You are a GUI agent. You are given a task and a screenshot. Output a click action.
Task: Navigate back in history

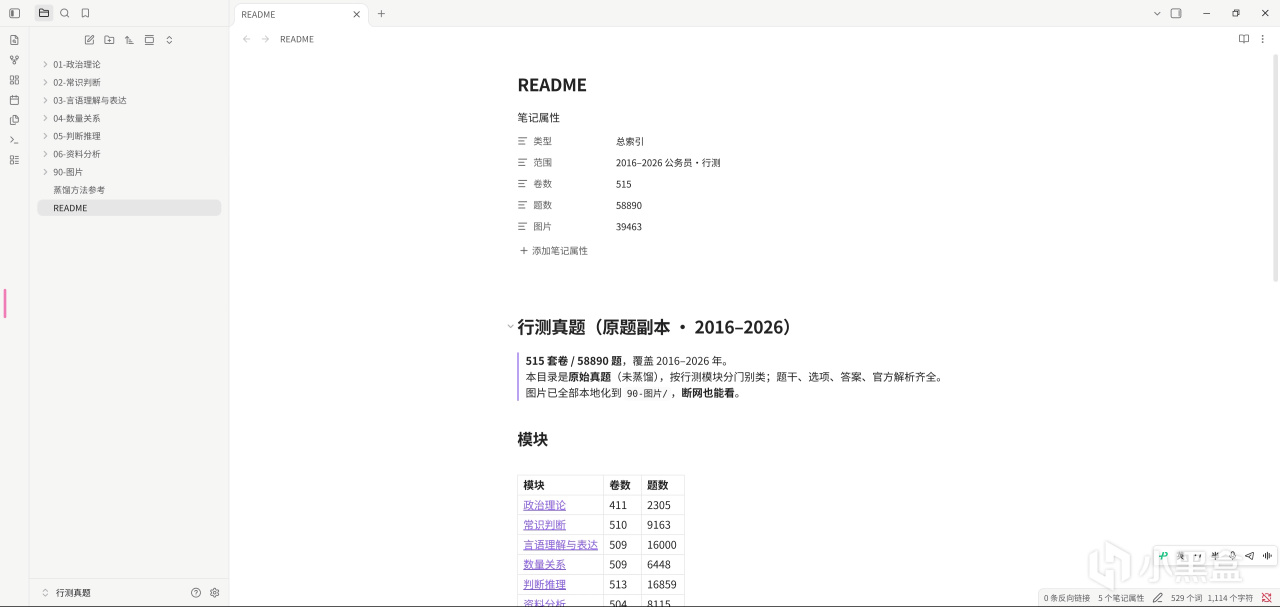coord(247,39)
